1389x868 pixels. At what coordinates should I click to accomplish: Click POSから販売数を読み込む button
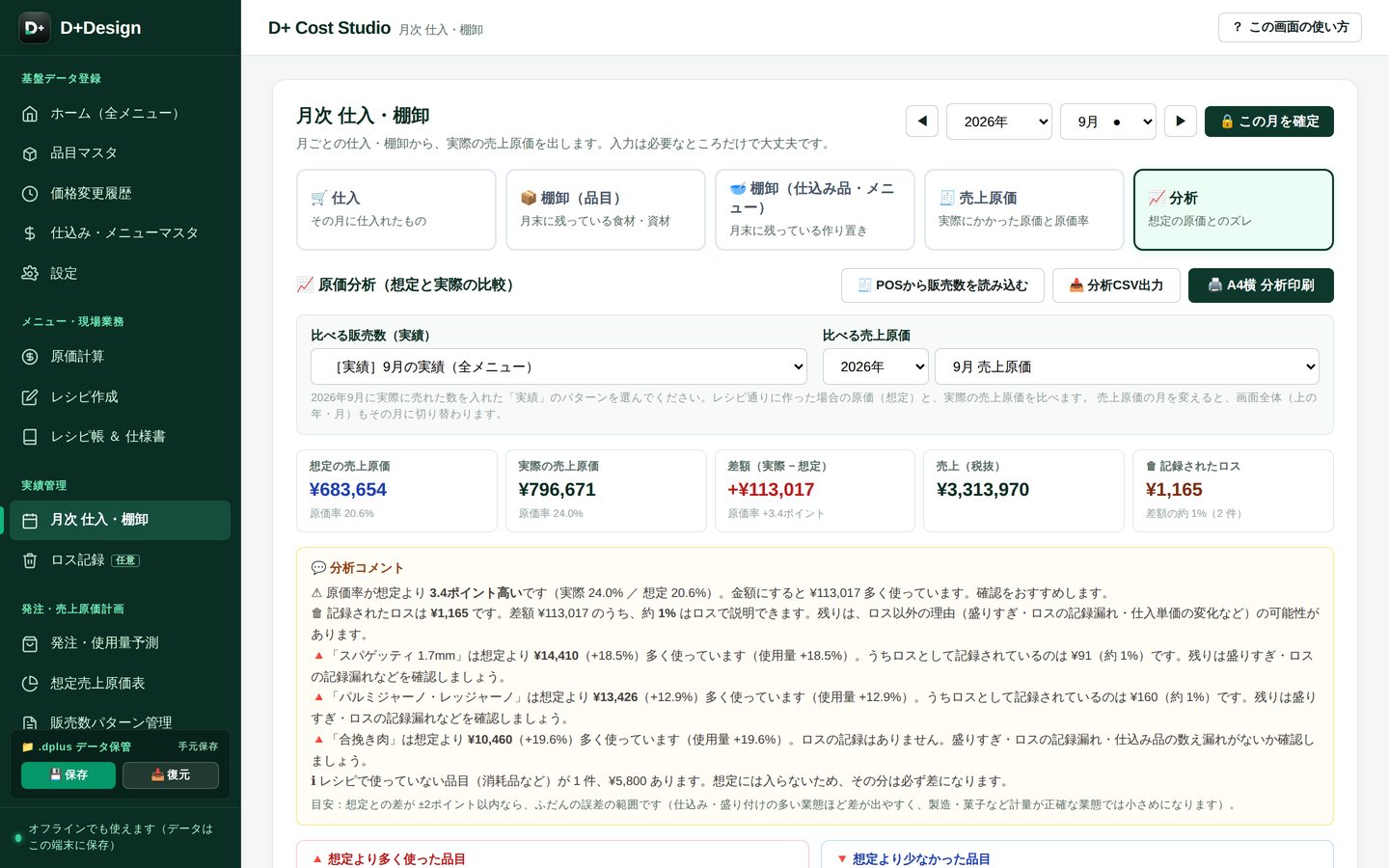pos(942,285)
